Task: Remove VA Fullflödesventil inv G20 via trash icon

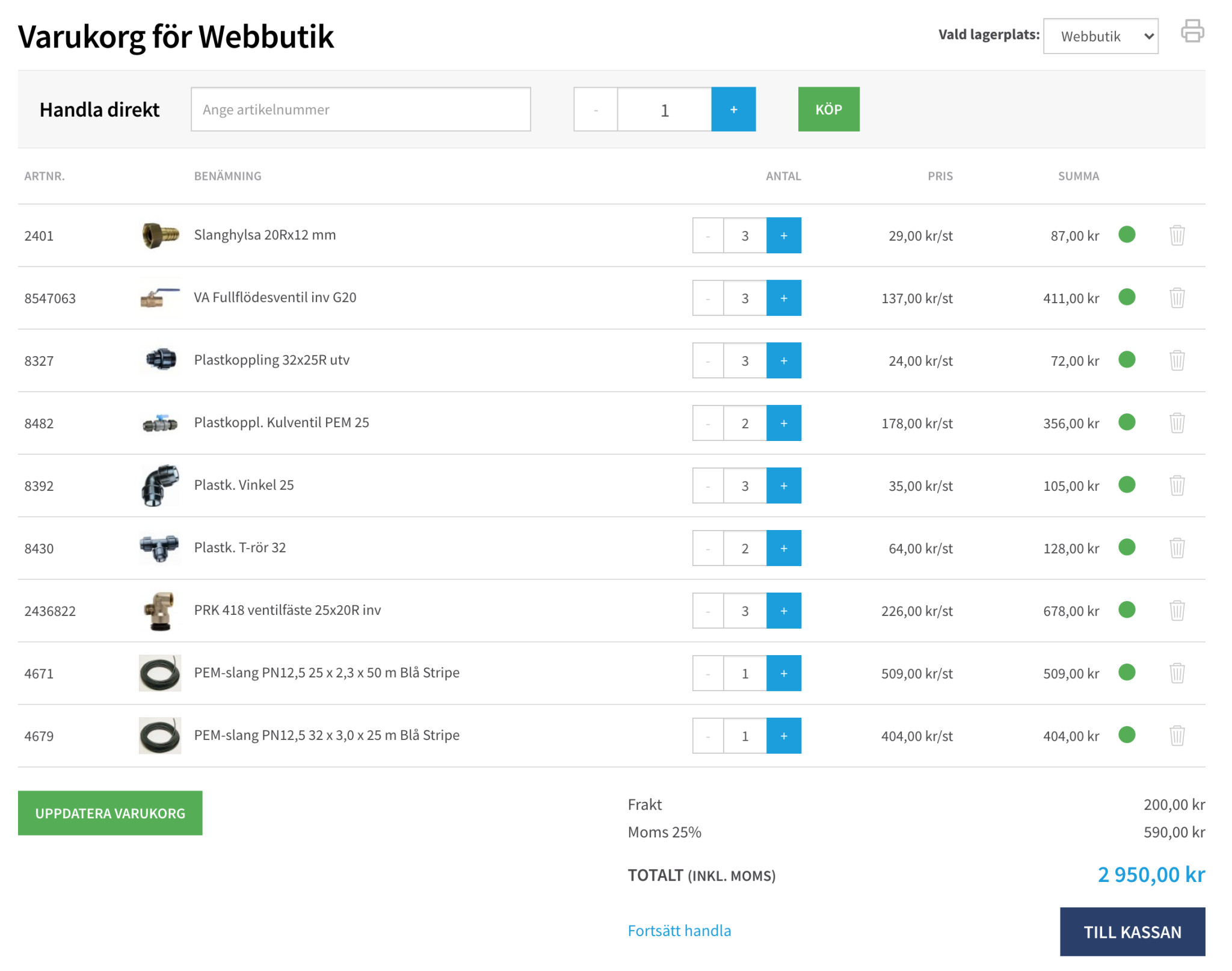Action: (1177, 298)
